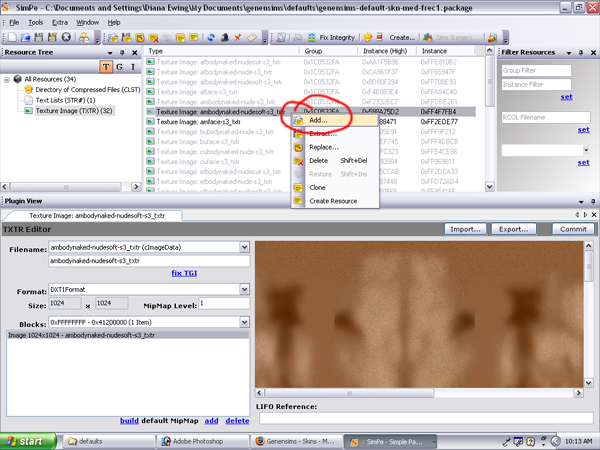The height and width of the screenshot is (450, 600).
Task: Switch to Adobe Photoshop in the taskbar
Action: (x=203, y=442)
